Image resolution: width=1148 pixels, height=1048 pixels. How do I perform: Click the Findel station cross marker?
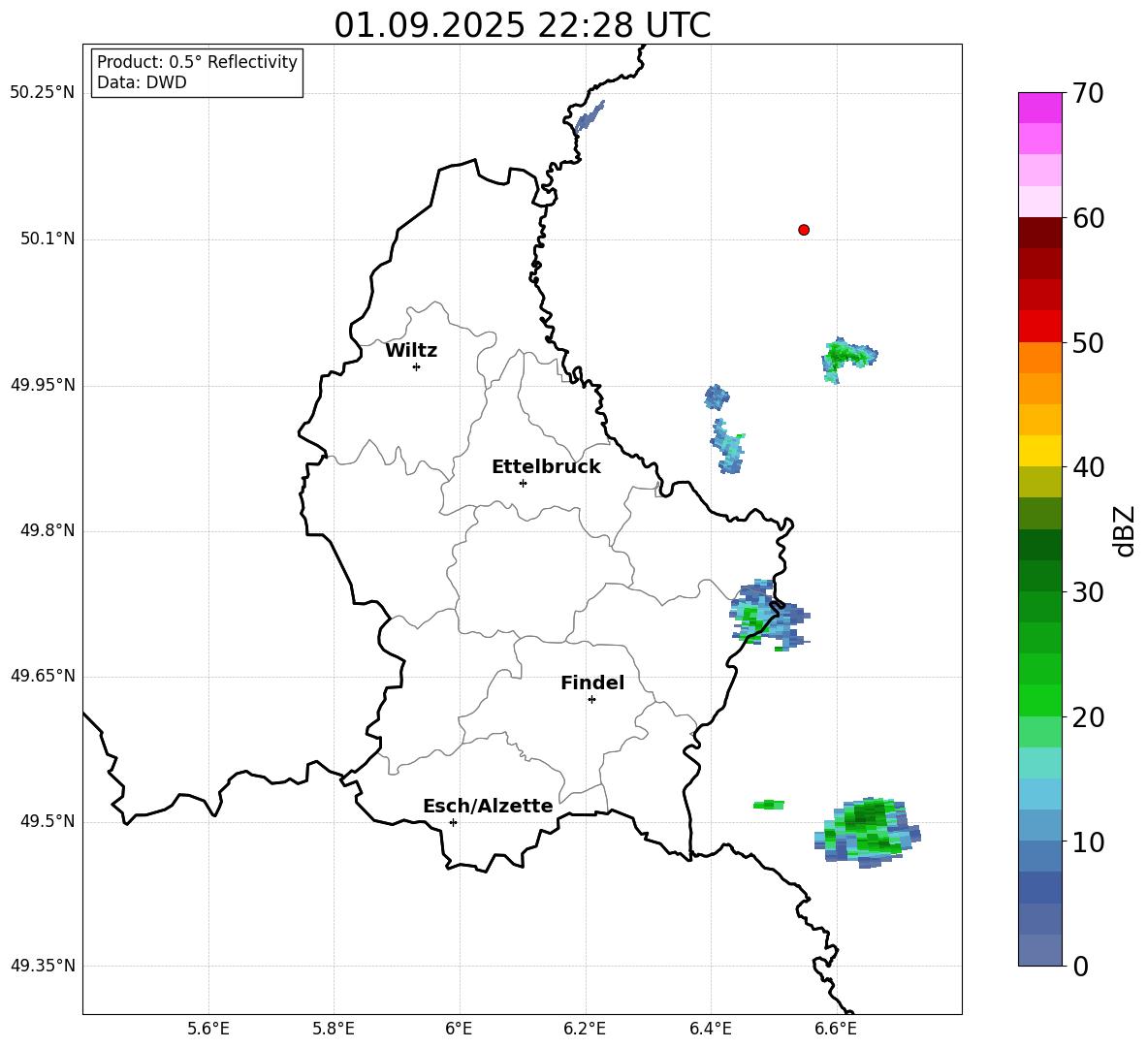click(x=591, y=700)
